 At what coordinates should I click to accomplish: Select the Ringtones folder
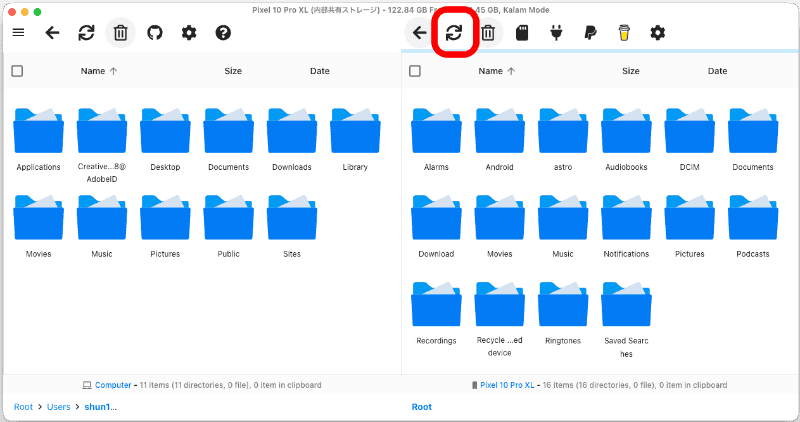click(x=563, y=304)
